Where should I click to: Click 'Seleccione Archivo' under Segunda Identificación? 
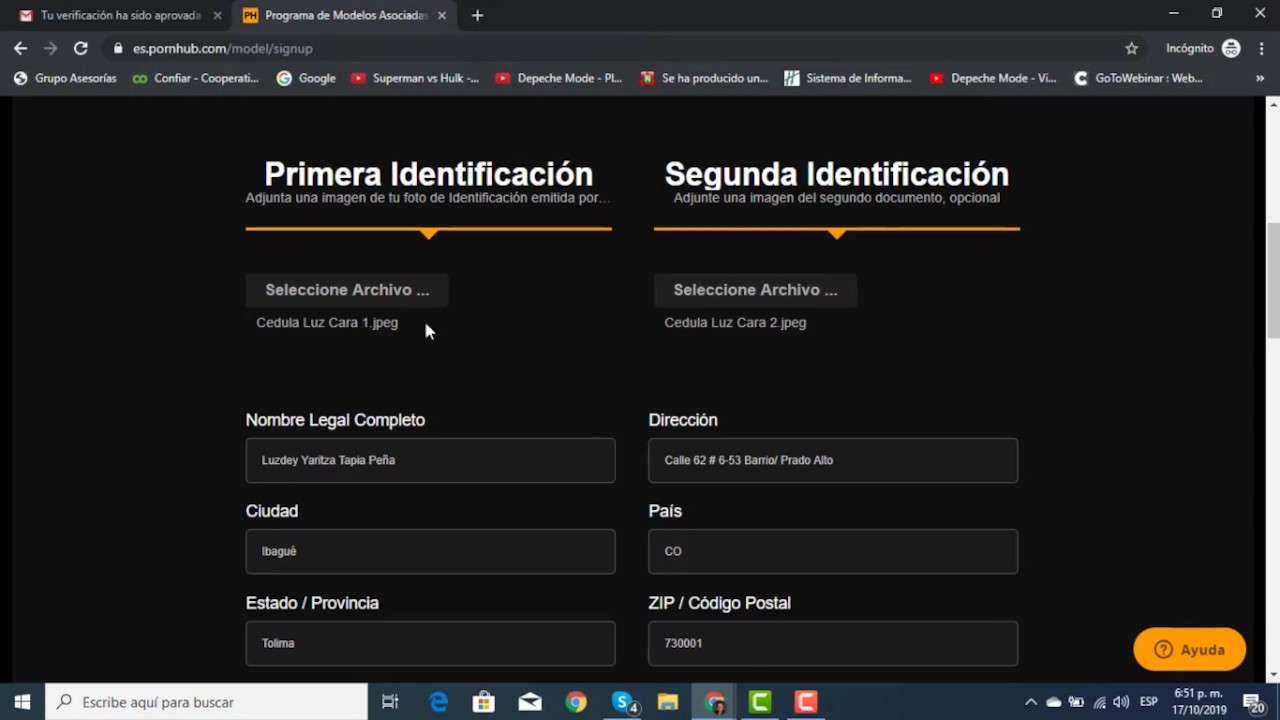coord(755,290)
